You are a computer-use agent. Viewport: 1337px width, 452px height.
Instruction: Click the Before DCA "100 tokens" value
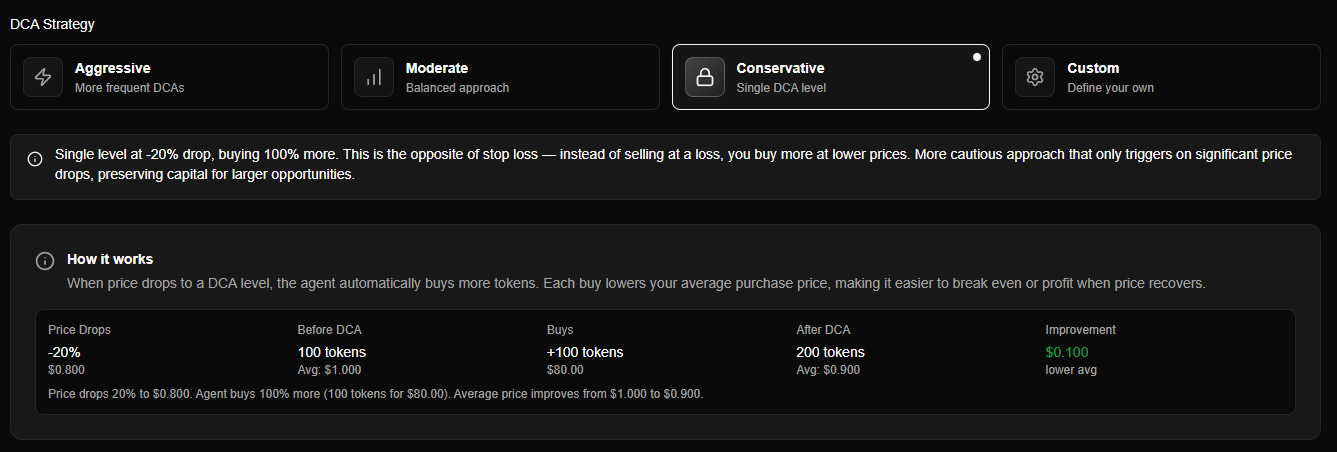coord(332,352)
